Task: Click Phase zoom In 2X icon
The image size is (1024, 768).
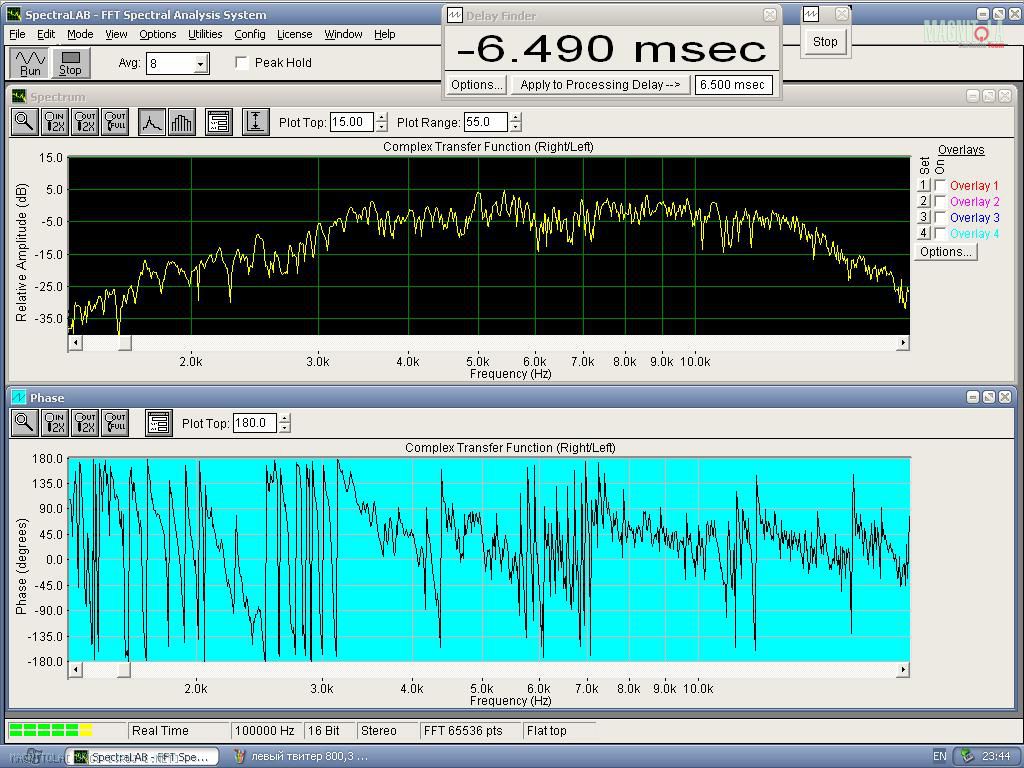Action: click(x=55, y=423)
